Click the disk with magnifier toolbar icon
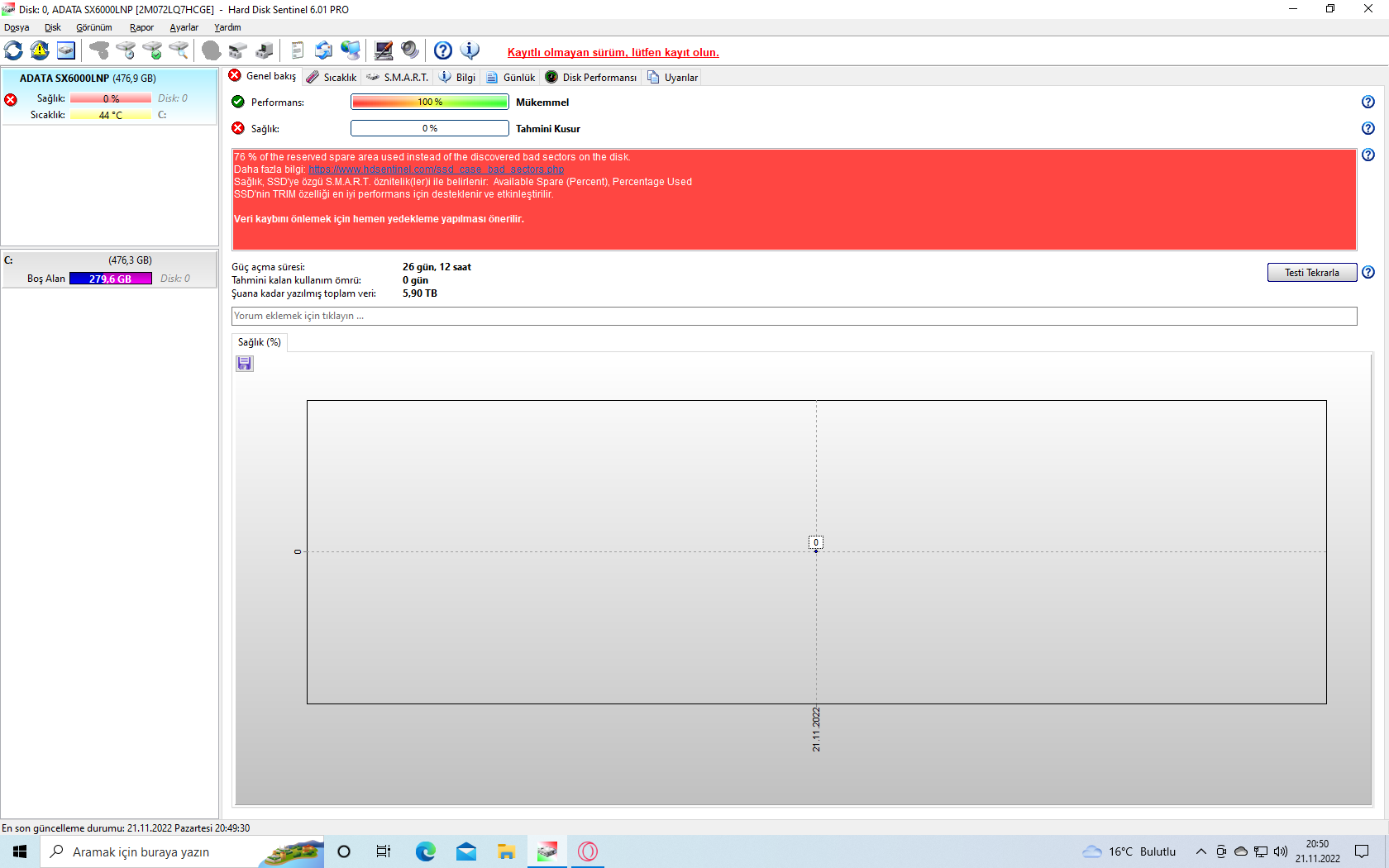The width and height of the screenshot is (1389, 868). (x=179, y=50)
